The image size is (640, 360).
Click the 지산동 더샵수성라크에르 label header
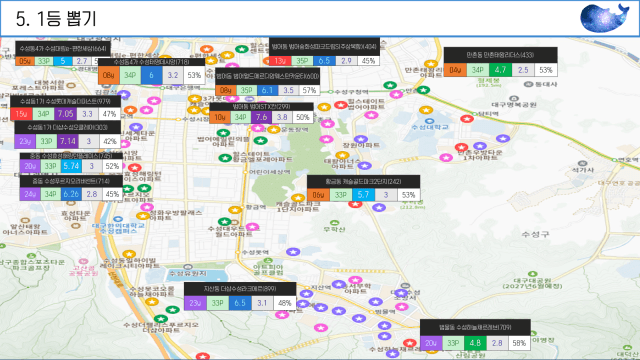click(240, 289)
